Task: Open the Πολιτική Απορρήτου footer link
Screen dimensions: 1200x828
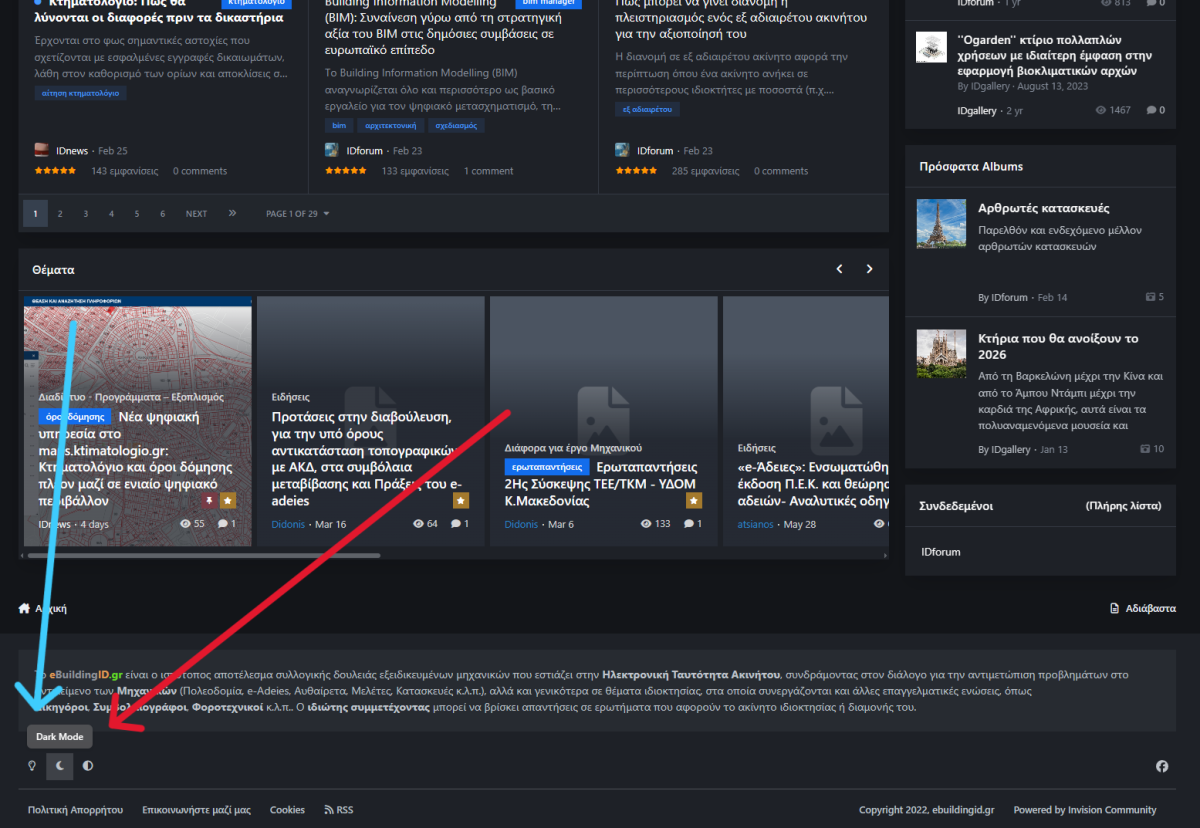Action: 75,810
